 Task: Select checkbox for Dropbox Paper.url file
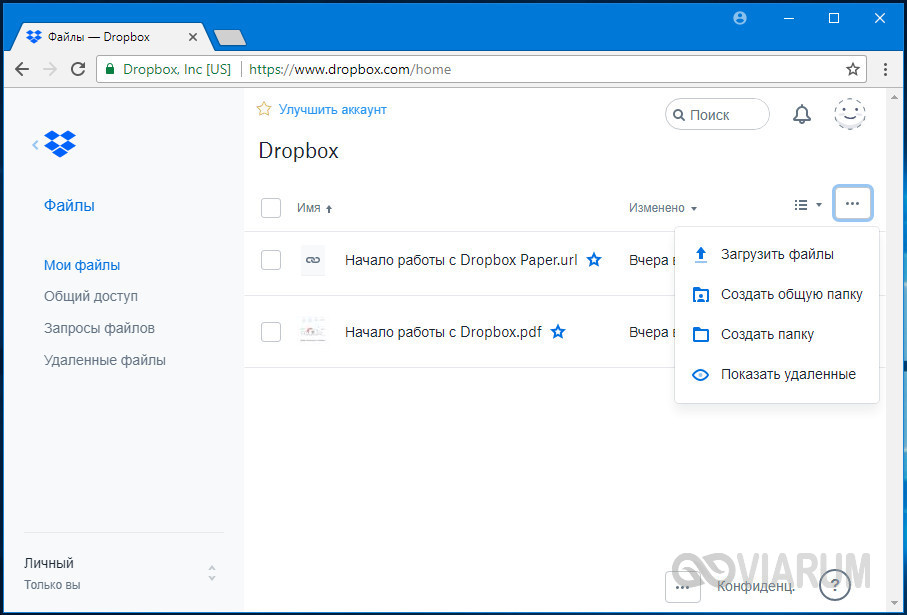pos(271,260)
